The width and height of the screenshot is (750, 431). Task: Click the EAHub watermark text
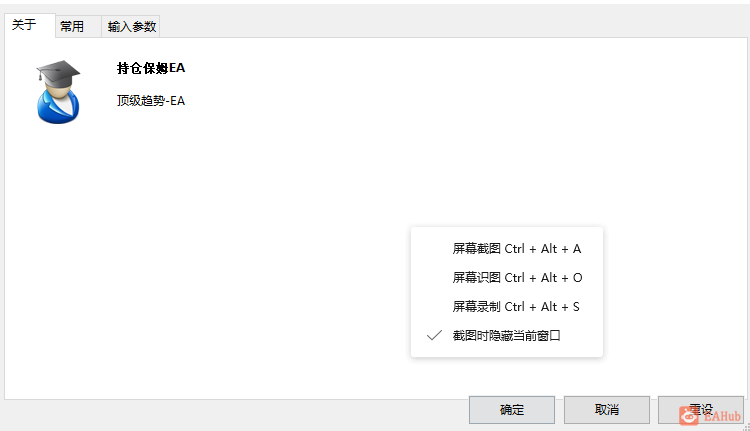click(722, 416)
